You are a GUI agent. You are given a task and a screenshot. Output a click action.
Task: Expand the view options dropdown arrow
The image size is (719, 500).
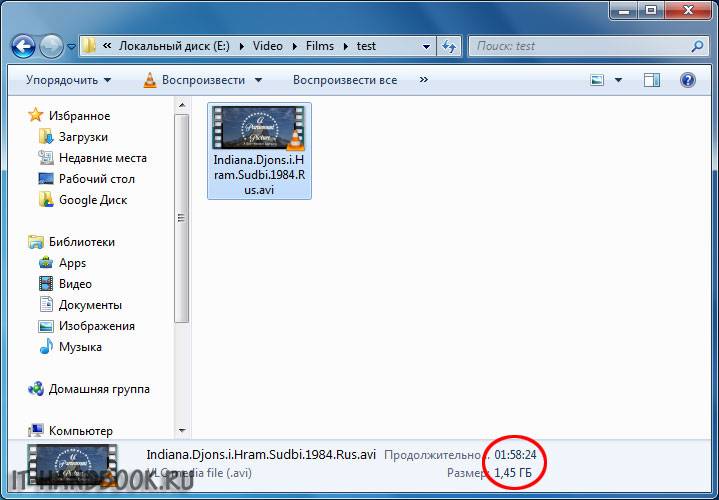point(618,80)
